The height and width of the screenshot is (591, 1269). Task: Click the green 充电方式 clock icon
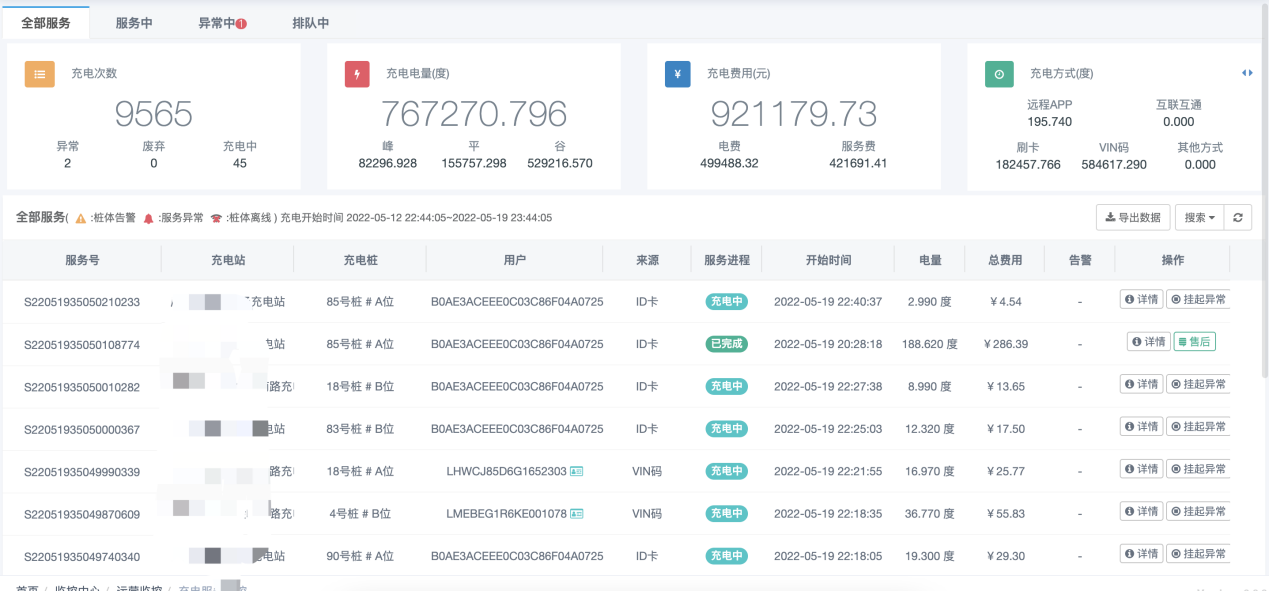[998, 74]
